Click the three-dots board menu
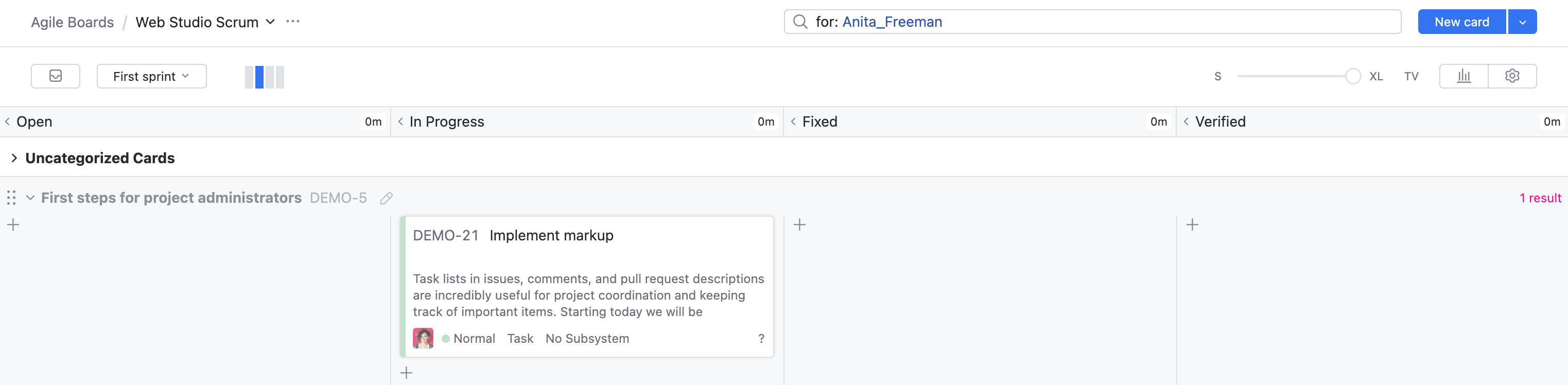1568x385 pixels. point(293,22)
